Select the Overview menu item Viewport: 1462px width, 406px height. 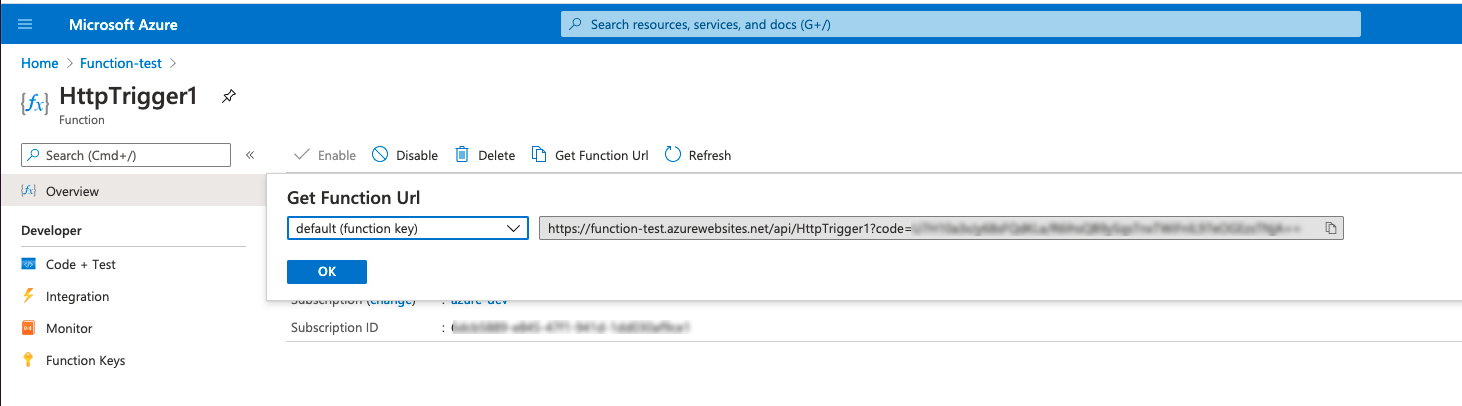72,191
